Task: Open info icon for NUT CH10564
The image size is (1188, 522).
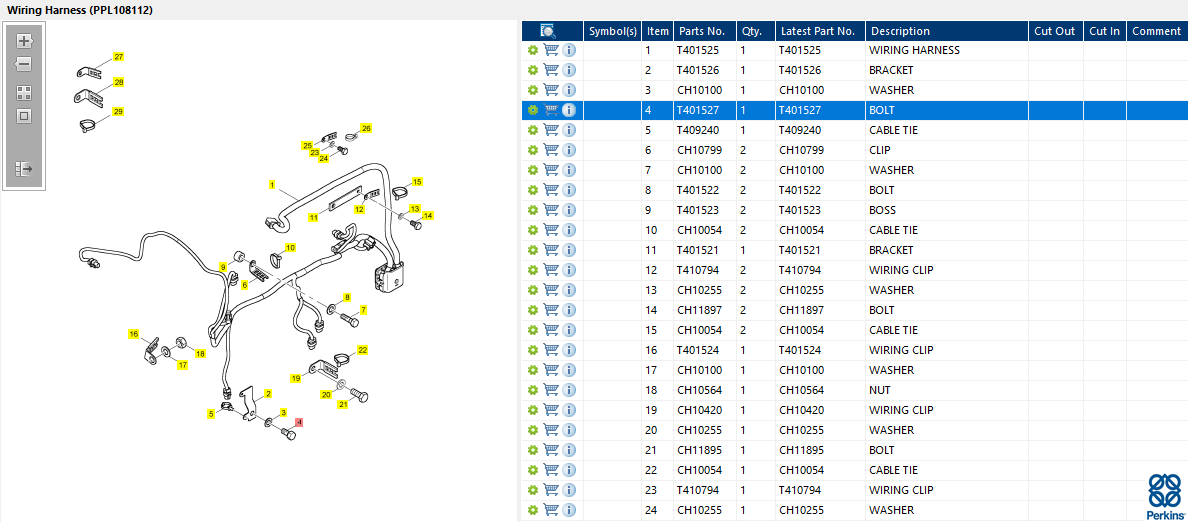Action: tap(569, 390)
